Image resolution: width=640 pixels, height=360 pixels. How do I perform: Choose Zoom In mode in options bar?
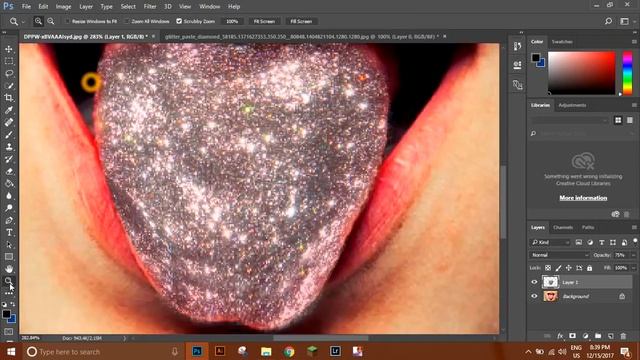coord(38,21)
